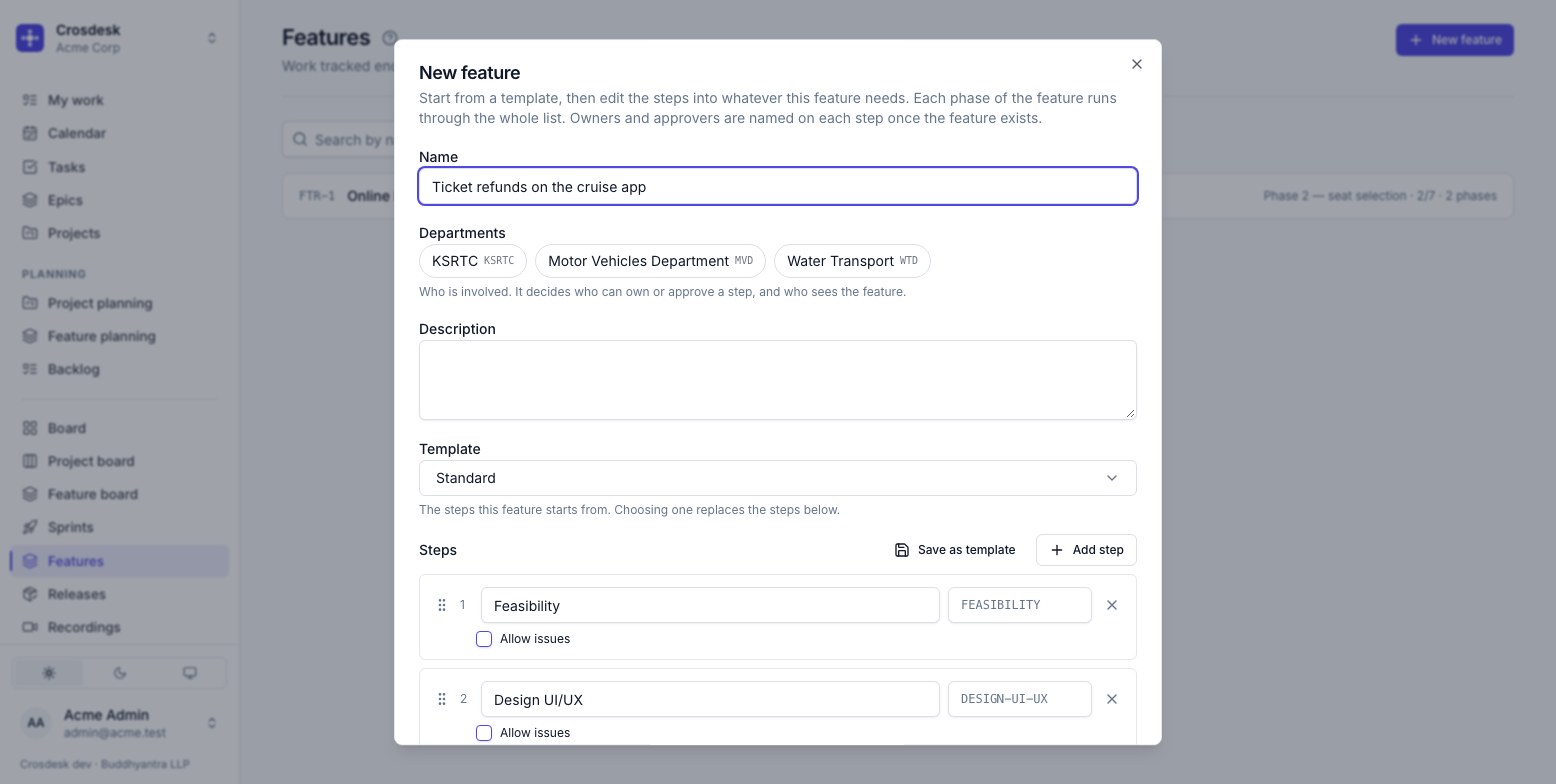Toggle the KSRTC department chip

pos(473,261)
